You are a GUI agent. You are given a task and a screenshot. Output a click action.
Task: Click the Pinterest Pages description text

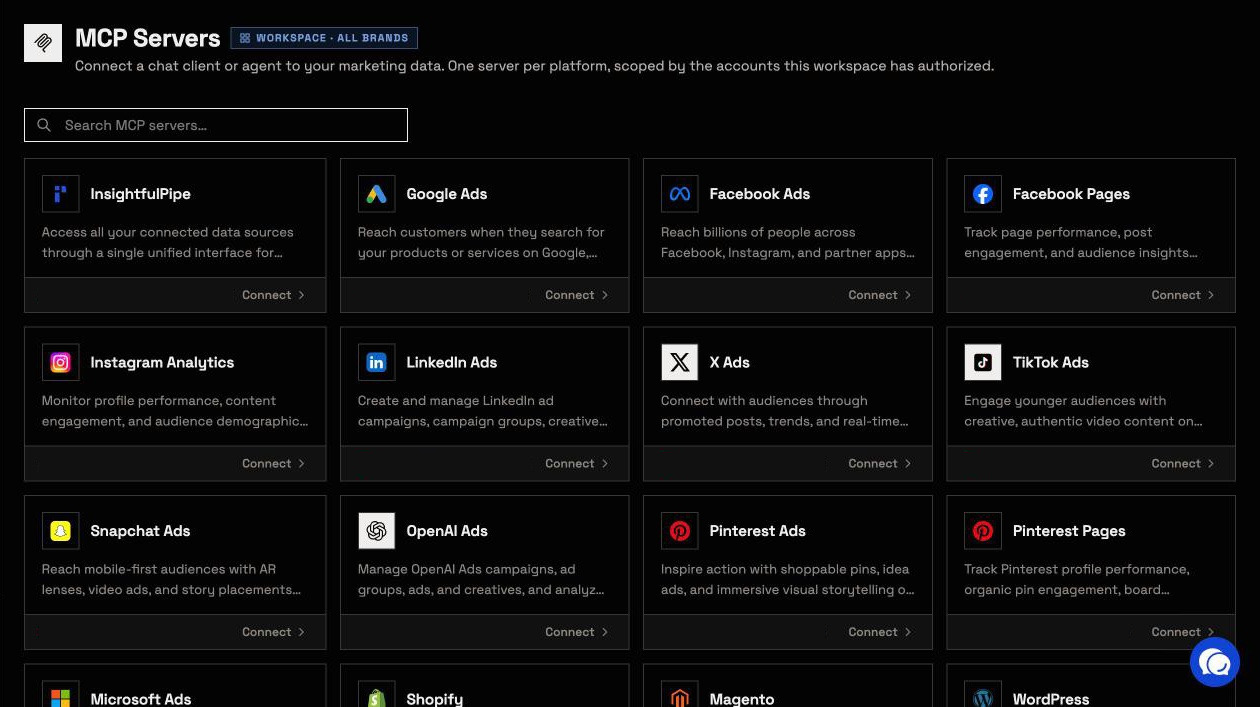pos(1077,579)
